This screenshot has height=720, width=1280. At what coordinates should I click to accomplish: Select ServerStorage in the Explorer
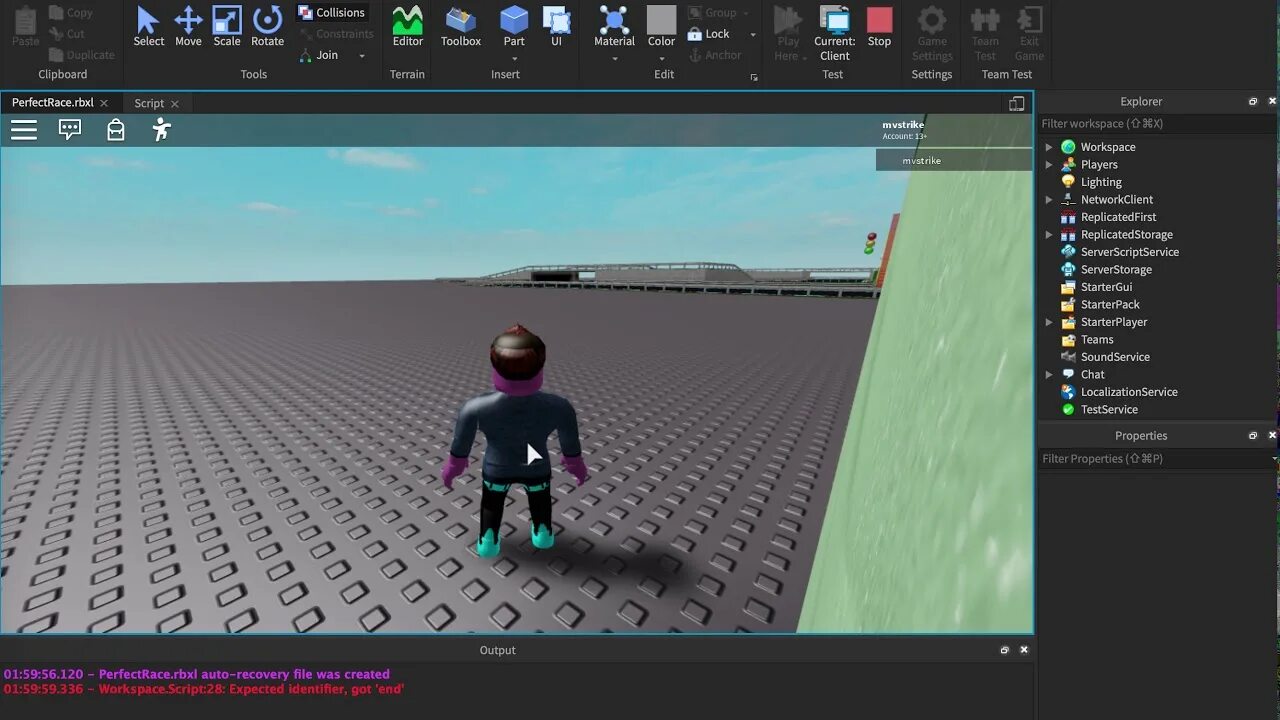point(1115,270)
